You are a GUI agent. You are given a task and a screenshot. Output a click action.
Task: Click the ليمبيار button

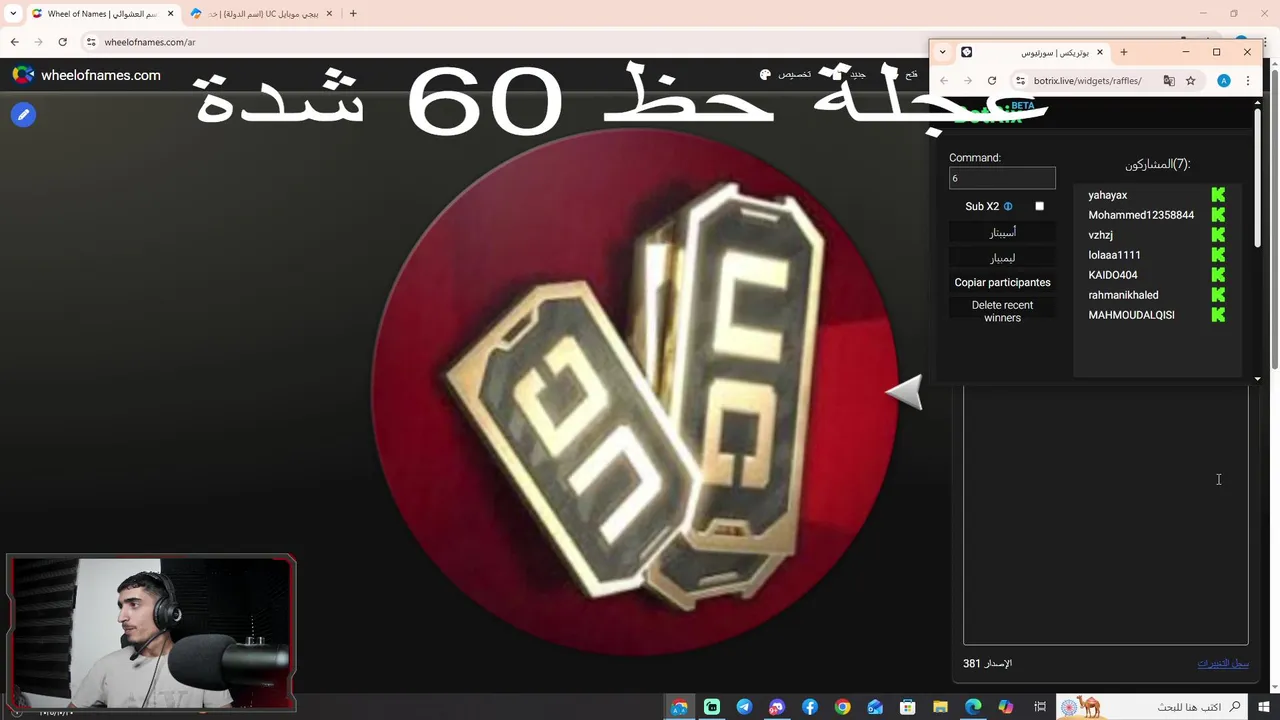pyautogui.click(x=1002, y=258)
